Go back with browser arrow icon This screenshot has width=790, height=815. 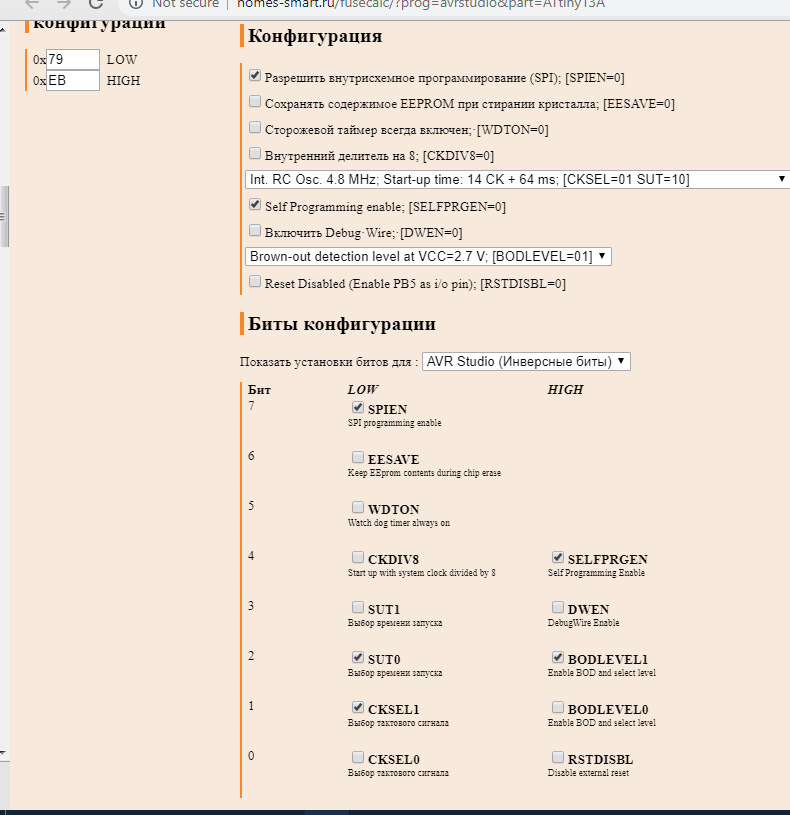point(32,3)
